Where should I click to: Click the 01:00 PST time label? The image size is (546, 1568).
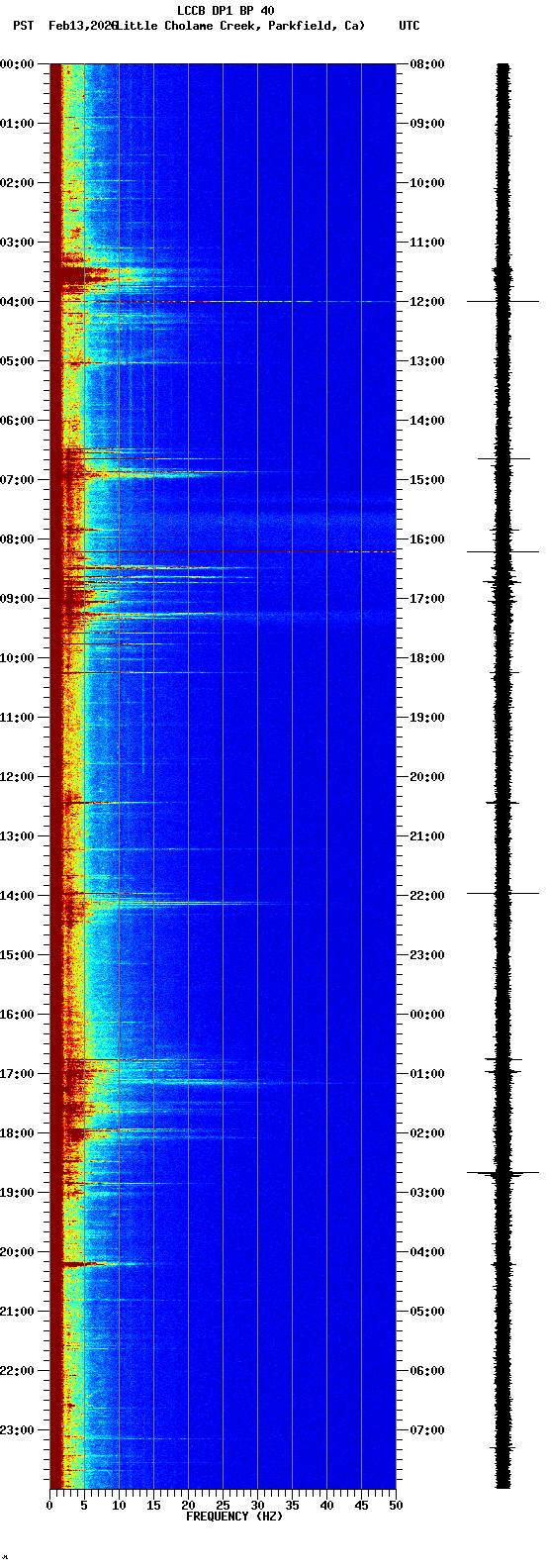16,124
